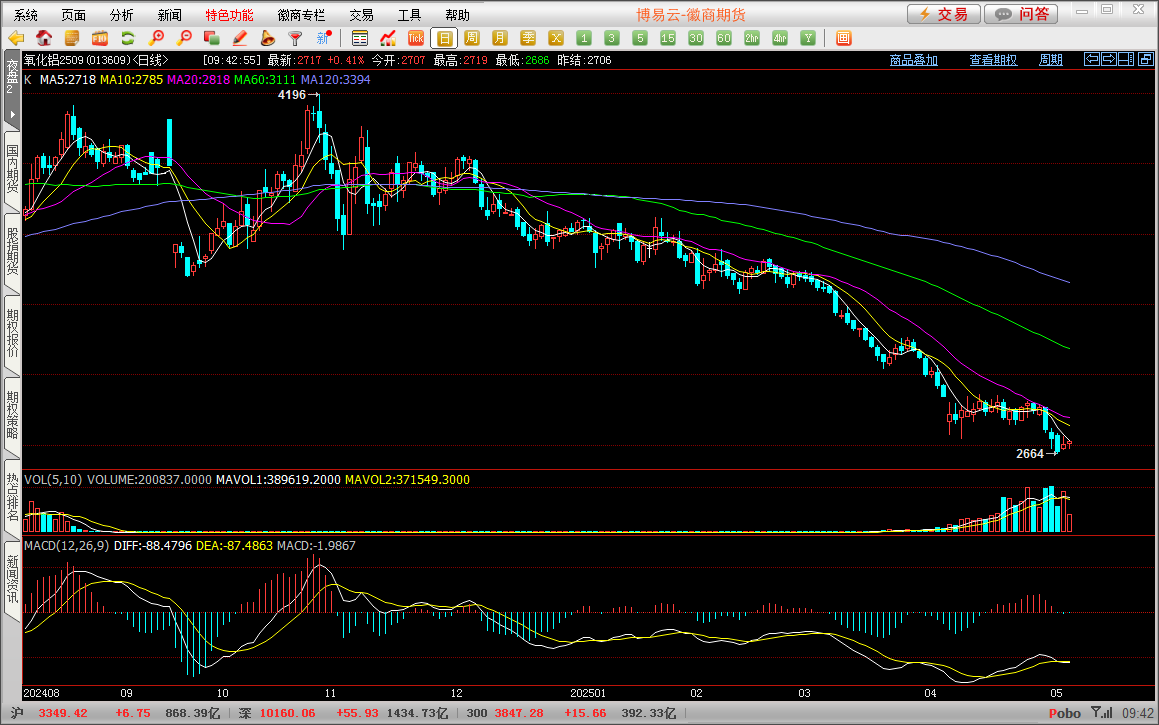Click the network signal icon in status bar

pyautogui.click(x=1102, y=713)
